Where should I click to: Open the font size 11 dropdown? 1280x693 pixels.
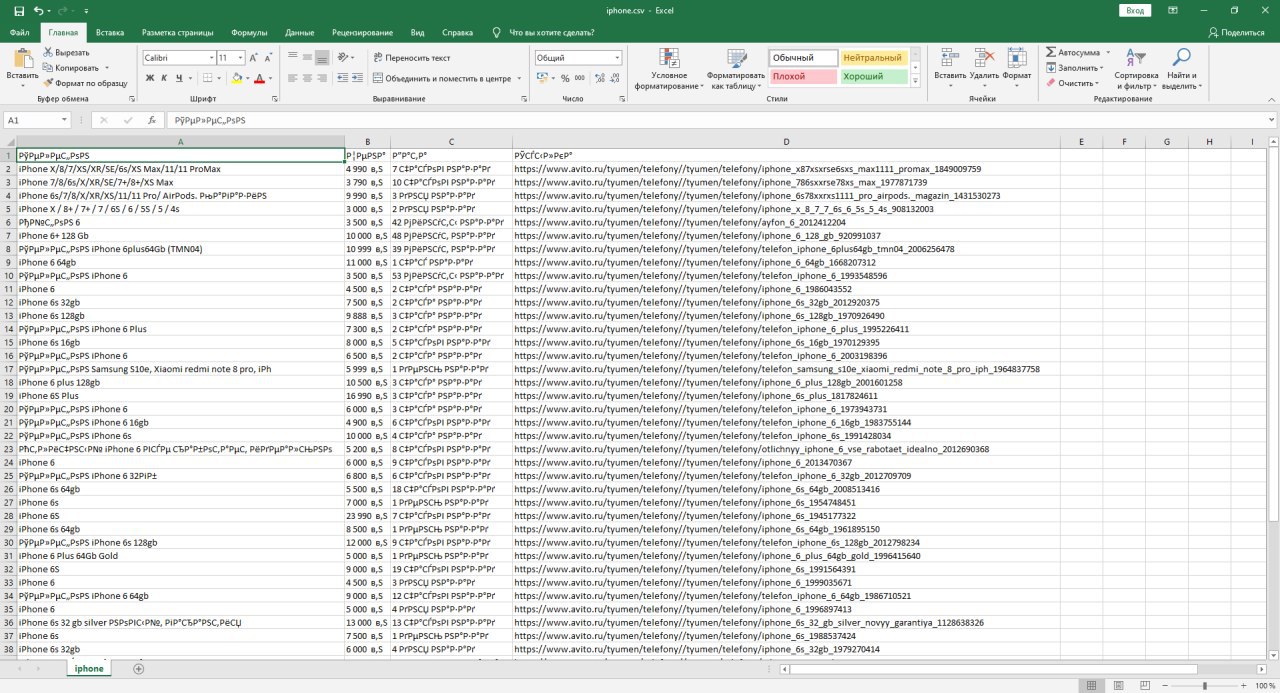(x=240, y=58)
